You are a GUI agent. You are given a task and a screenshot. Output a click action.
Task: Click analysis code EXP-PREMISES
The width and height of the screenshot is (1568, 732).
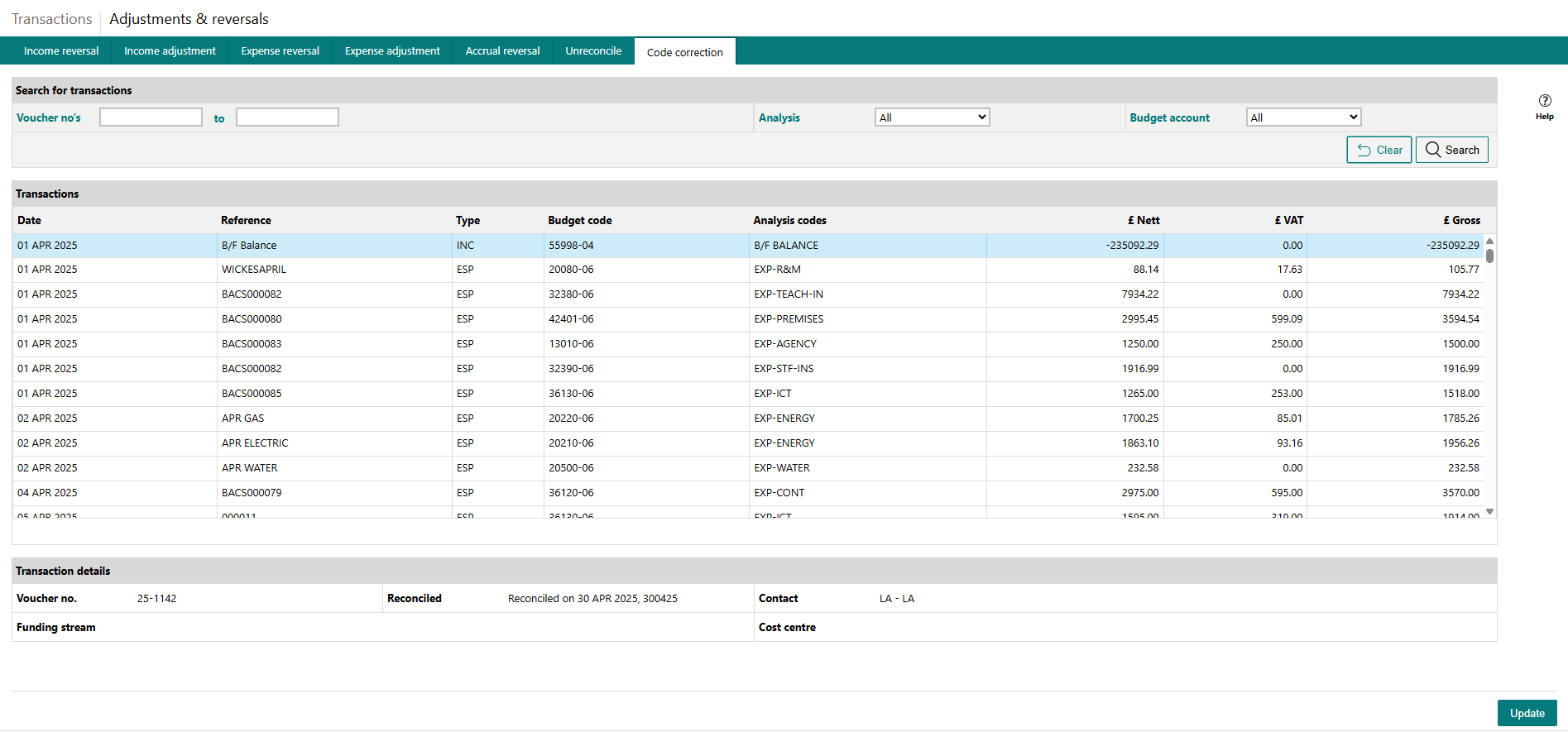(x=789, y=319)
